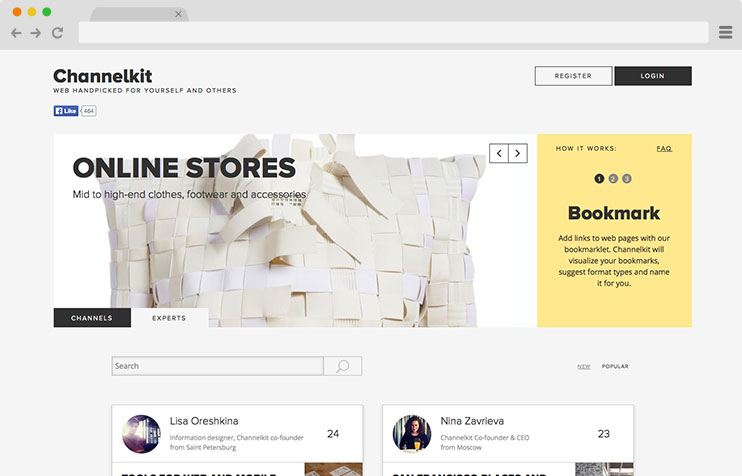This screenshot has height=476, width=742.
Task: Open the FAQ link
Action: [x=664, y=149]
